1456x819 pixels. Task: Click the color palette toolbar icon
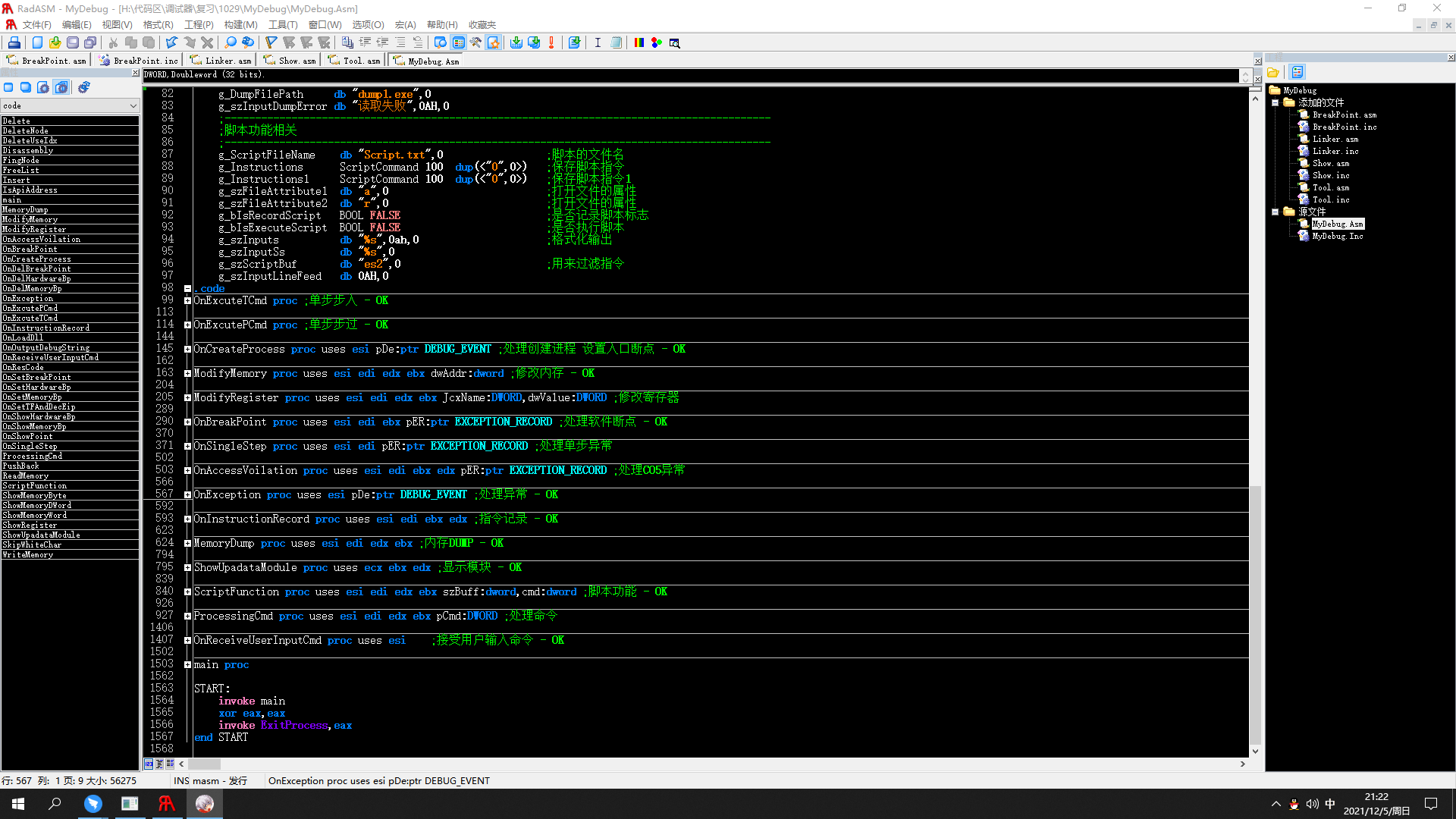coord(639,42)
